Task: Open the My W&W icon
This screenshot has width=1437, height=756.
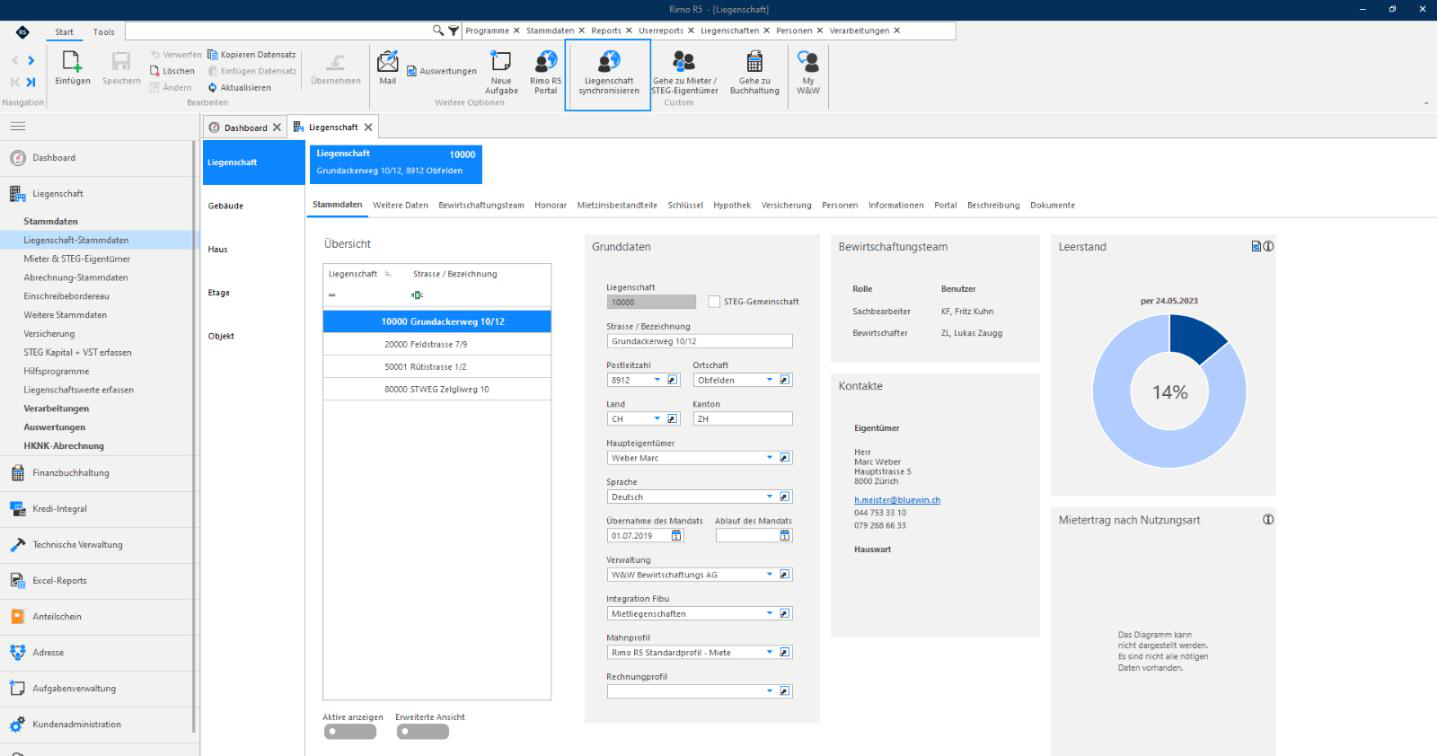Action: point(807,62)
